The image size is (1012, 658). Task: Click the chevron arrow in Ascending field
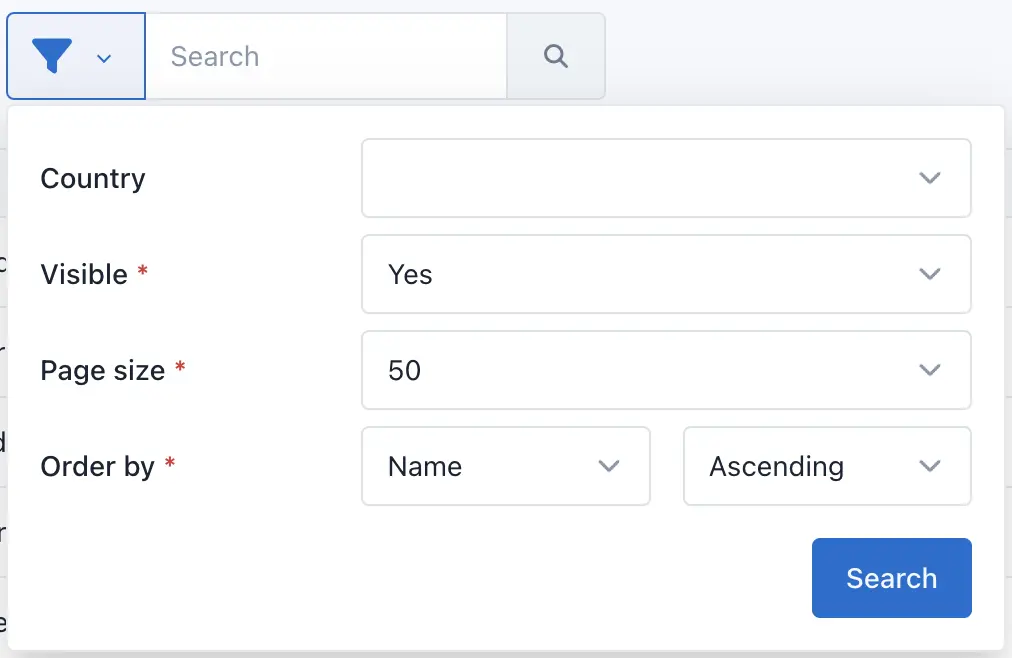pyautogui.click(x=929, y=466)
